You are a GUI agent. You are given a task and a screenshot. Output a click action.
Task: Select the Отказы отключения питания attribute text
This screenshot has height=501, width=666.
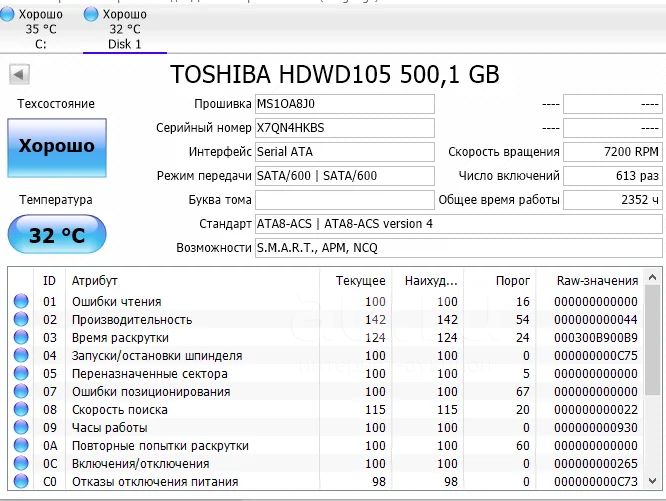155,482
